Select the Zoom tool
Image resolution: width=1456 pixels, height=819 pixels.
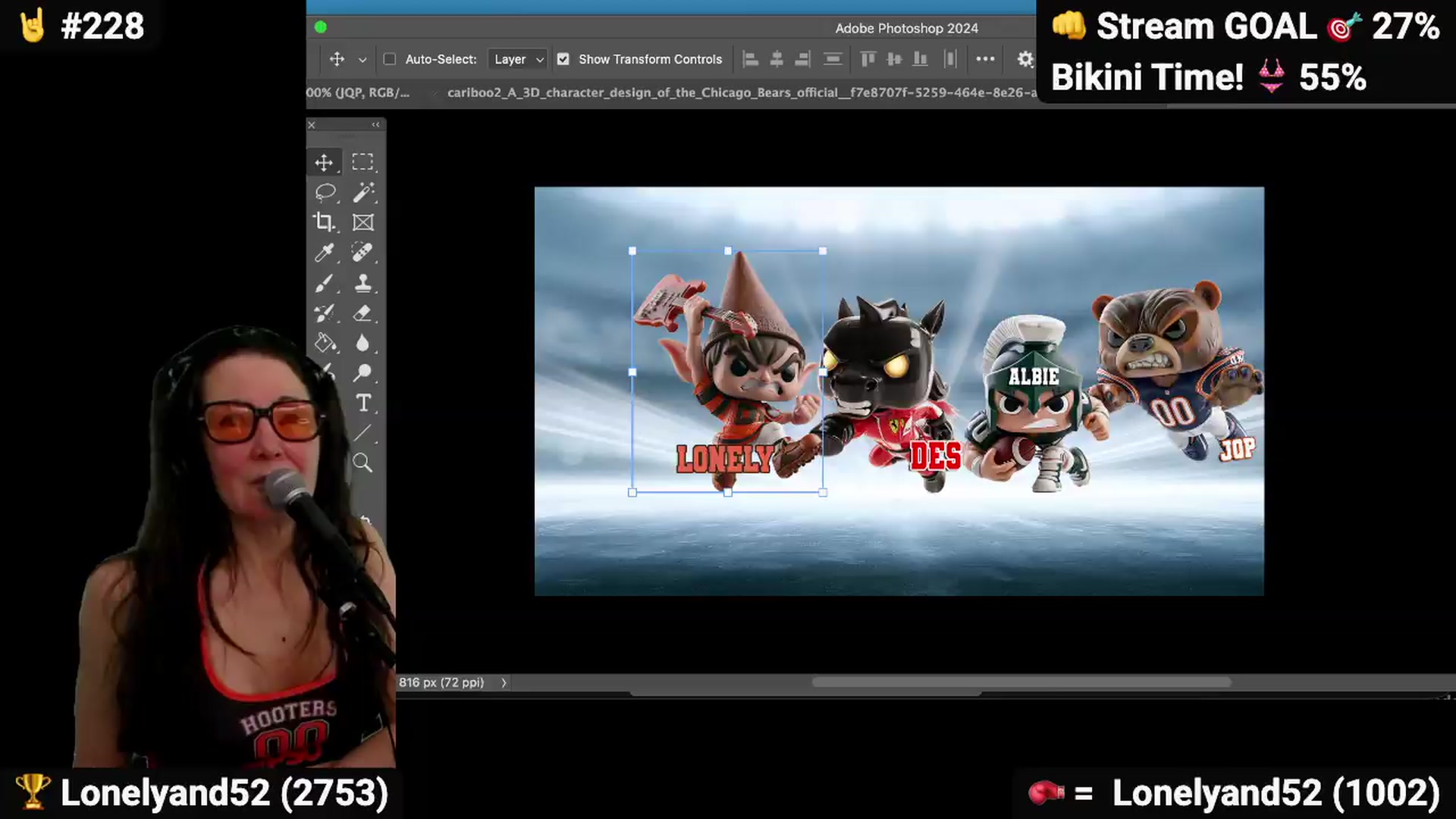[x=362, y=463]
